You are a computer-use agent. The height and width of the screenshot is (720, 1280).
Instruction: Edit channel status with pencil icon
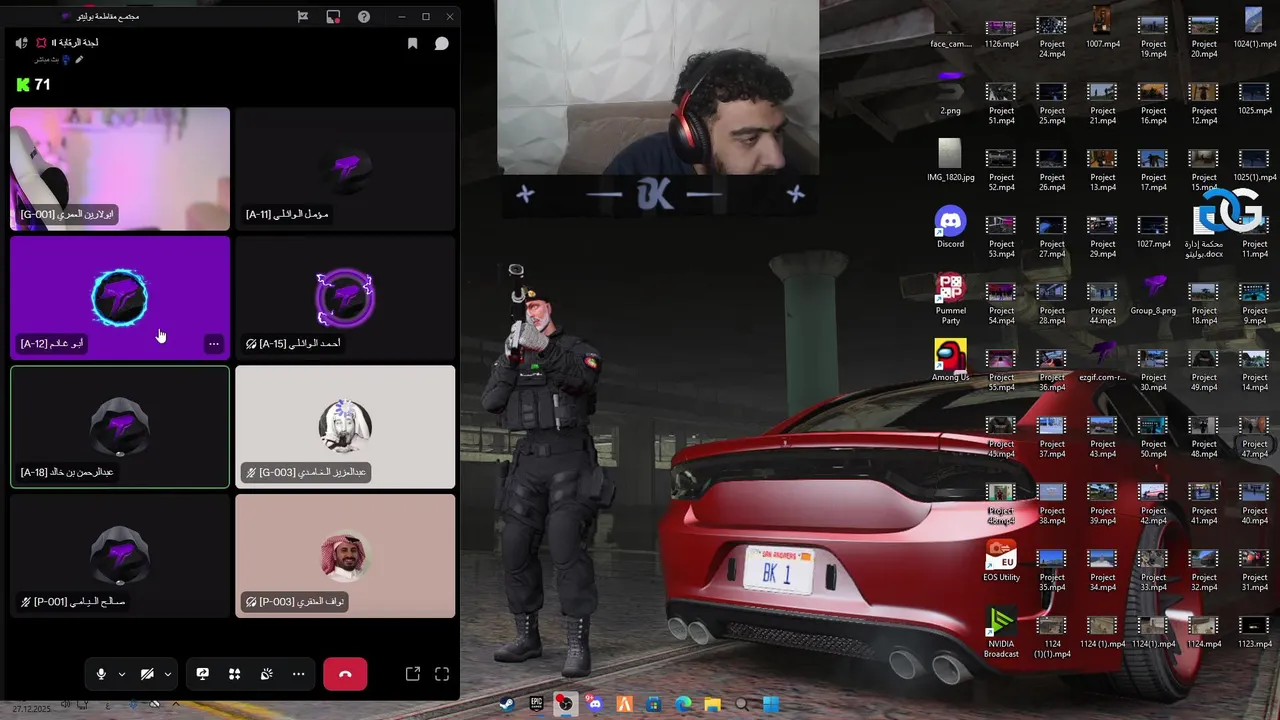[x=79, y=60]
